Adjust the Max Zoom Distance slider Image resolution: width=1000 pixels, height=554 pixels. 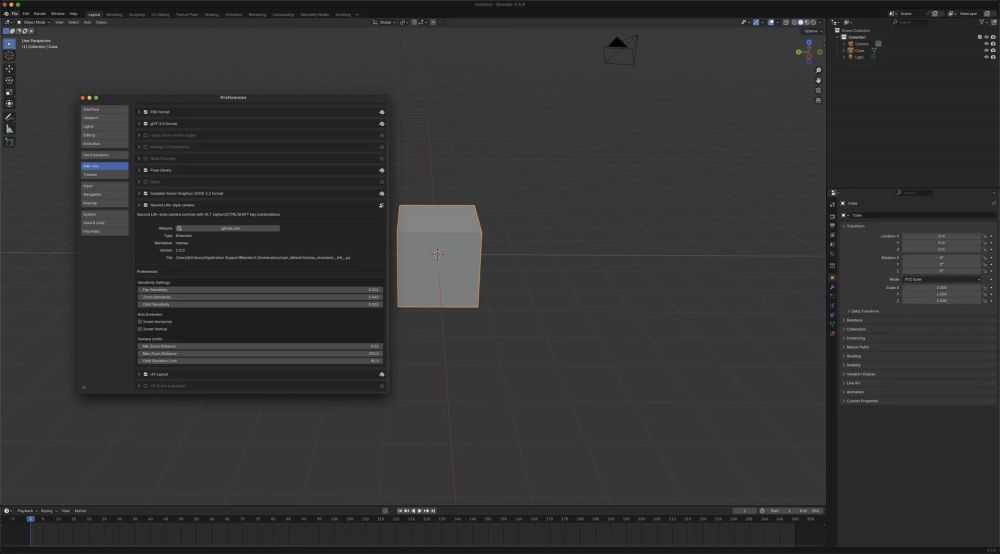point(260,354)
